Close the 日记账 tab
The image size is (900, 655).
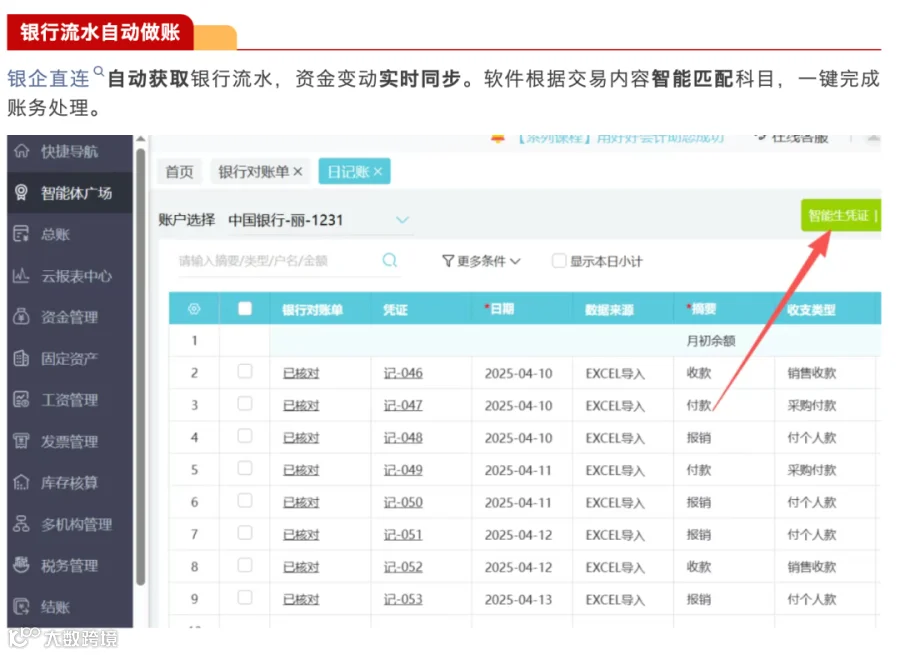pyautogui.click(x=378, y=172)
